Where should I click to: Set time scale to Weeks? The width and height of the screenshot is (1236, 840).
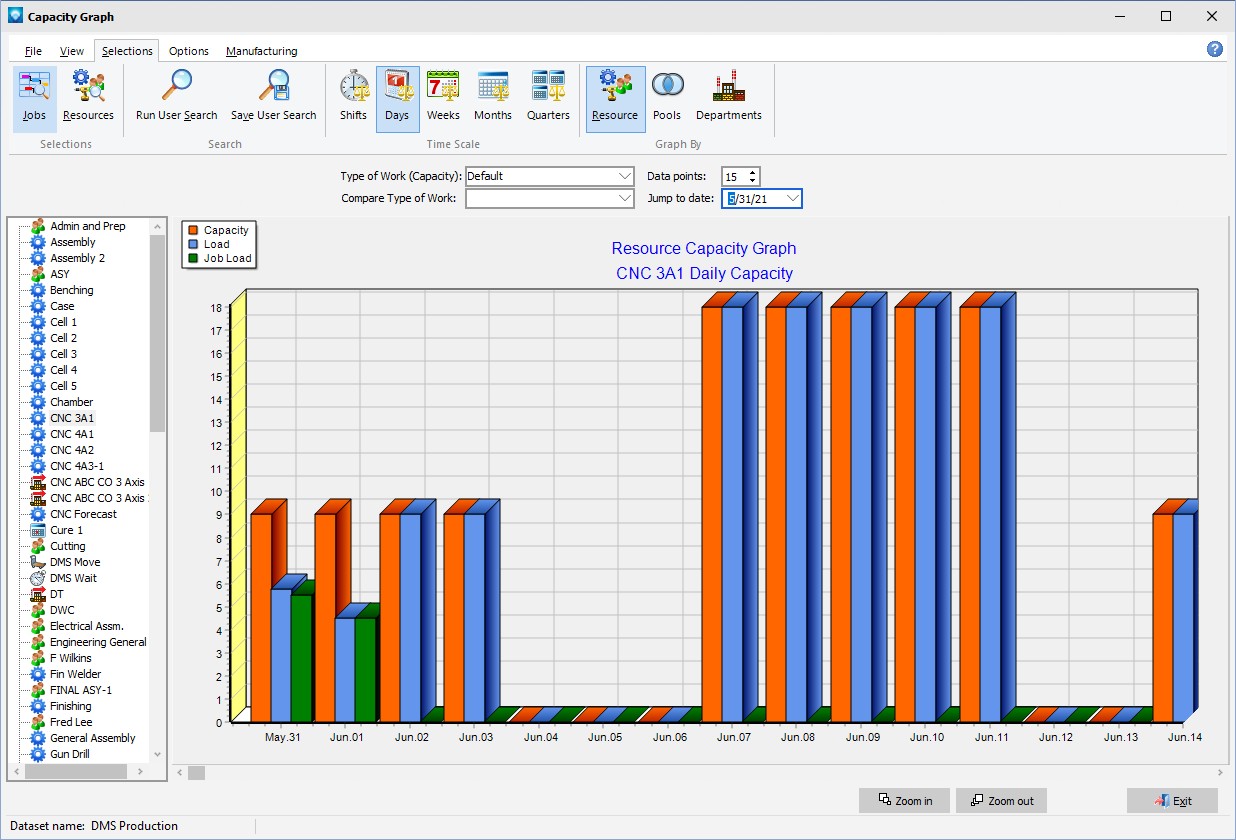(443, 98)
